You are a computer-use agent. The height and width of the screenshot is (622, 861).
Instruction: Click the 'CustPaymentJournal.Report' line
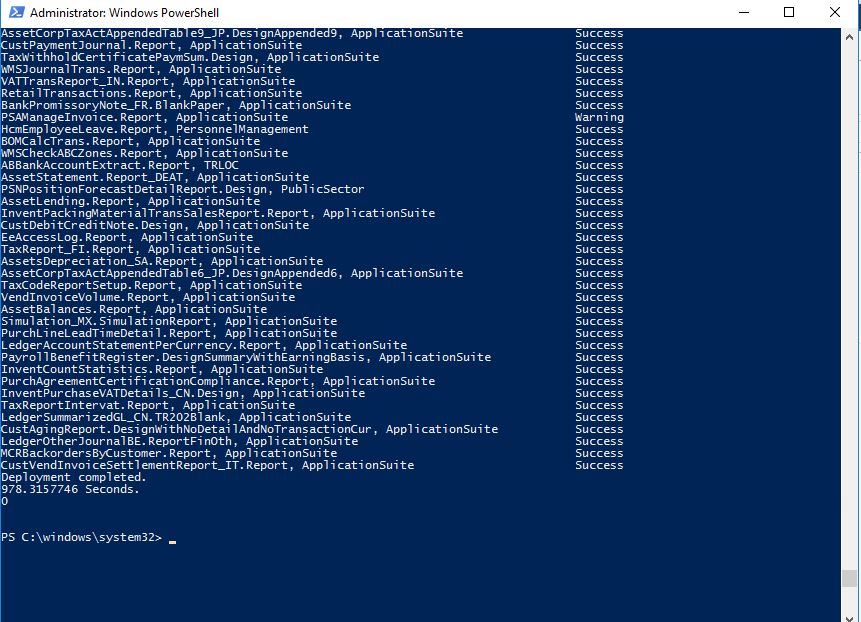[152, 45]
